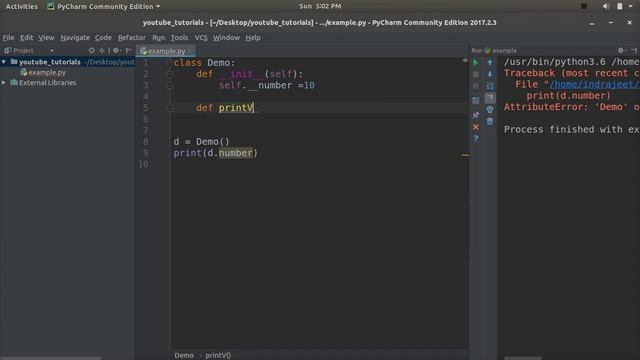Image resolution: width=640 pixels, height=360 pixels.
Task: Move down the stack trace arrow
Action: tap(490, 74)
